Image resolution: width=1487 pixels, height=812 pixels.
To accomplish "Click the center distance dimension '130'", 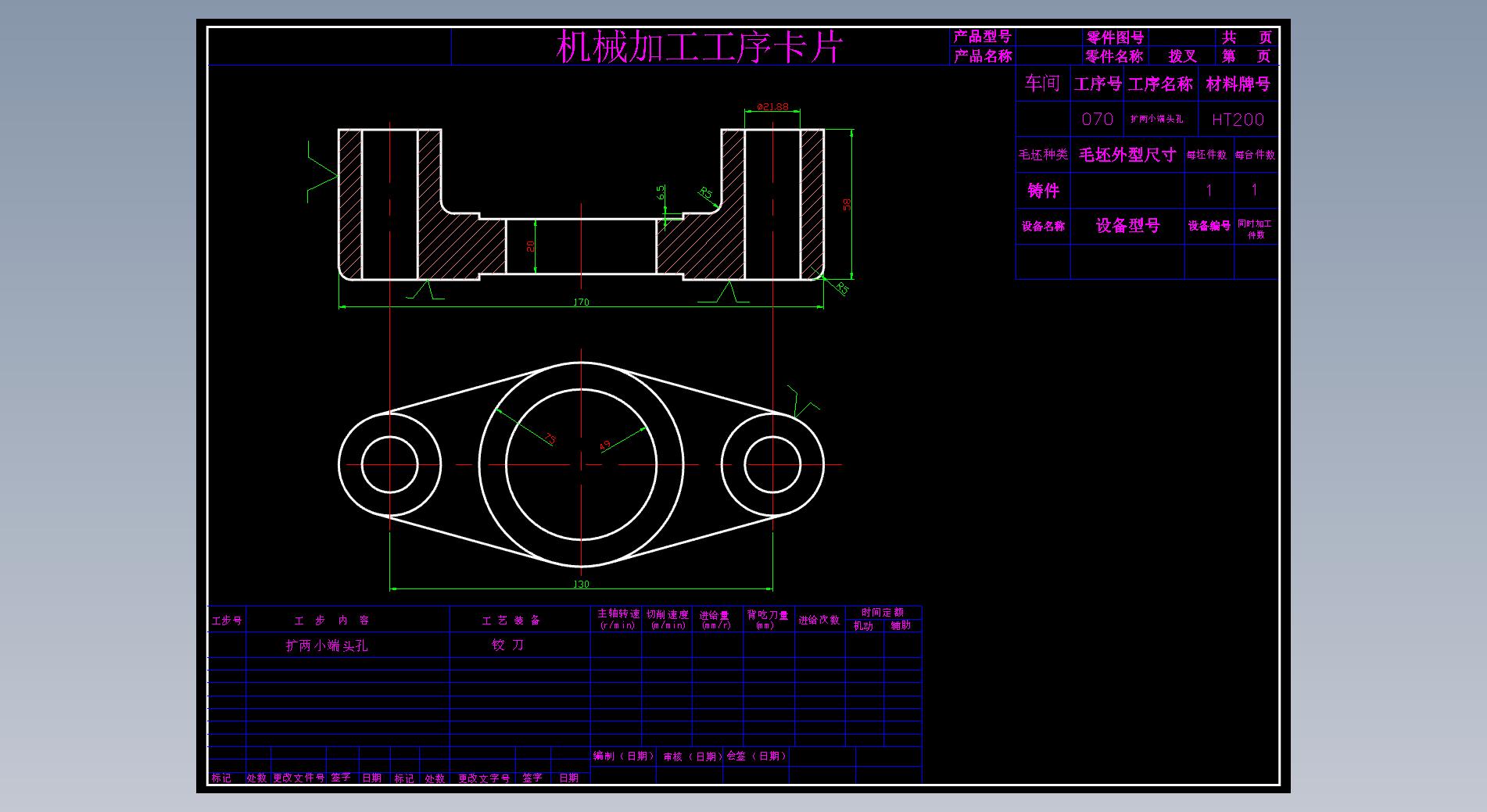I will (x=581, y=584).
